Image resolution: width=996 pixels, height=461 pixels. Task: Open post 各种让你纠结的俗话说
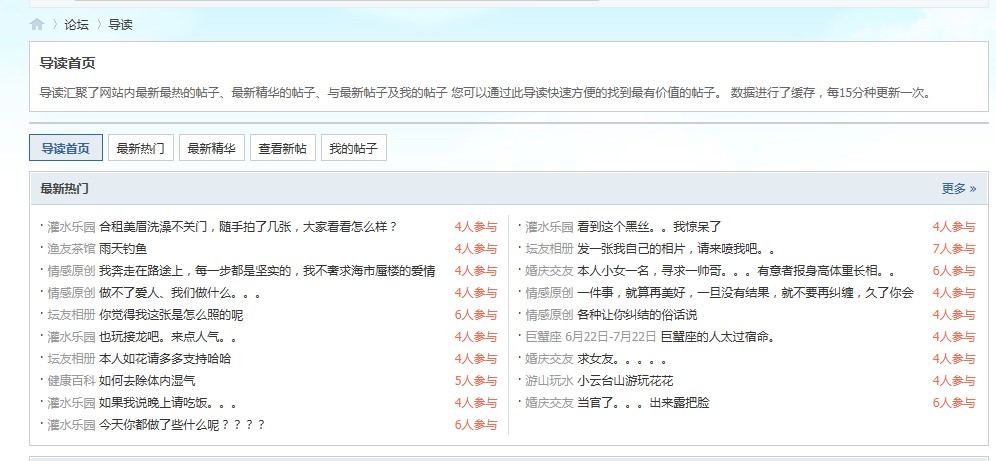(637, 315)
